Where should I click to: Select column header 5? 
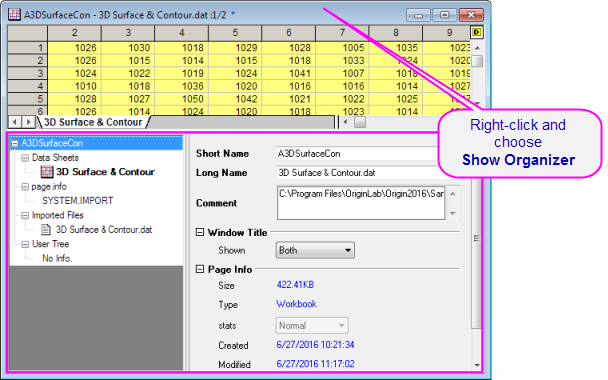235,33
